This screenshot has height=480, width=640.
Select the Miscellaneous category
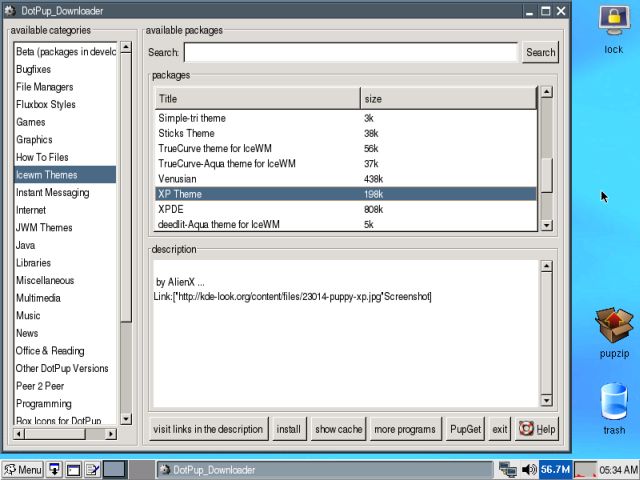(x=65, y=280)
